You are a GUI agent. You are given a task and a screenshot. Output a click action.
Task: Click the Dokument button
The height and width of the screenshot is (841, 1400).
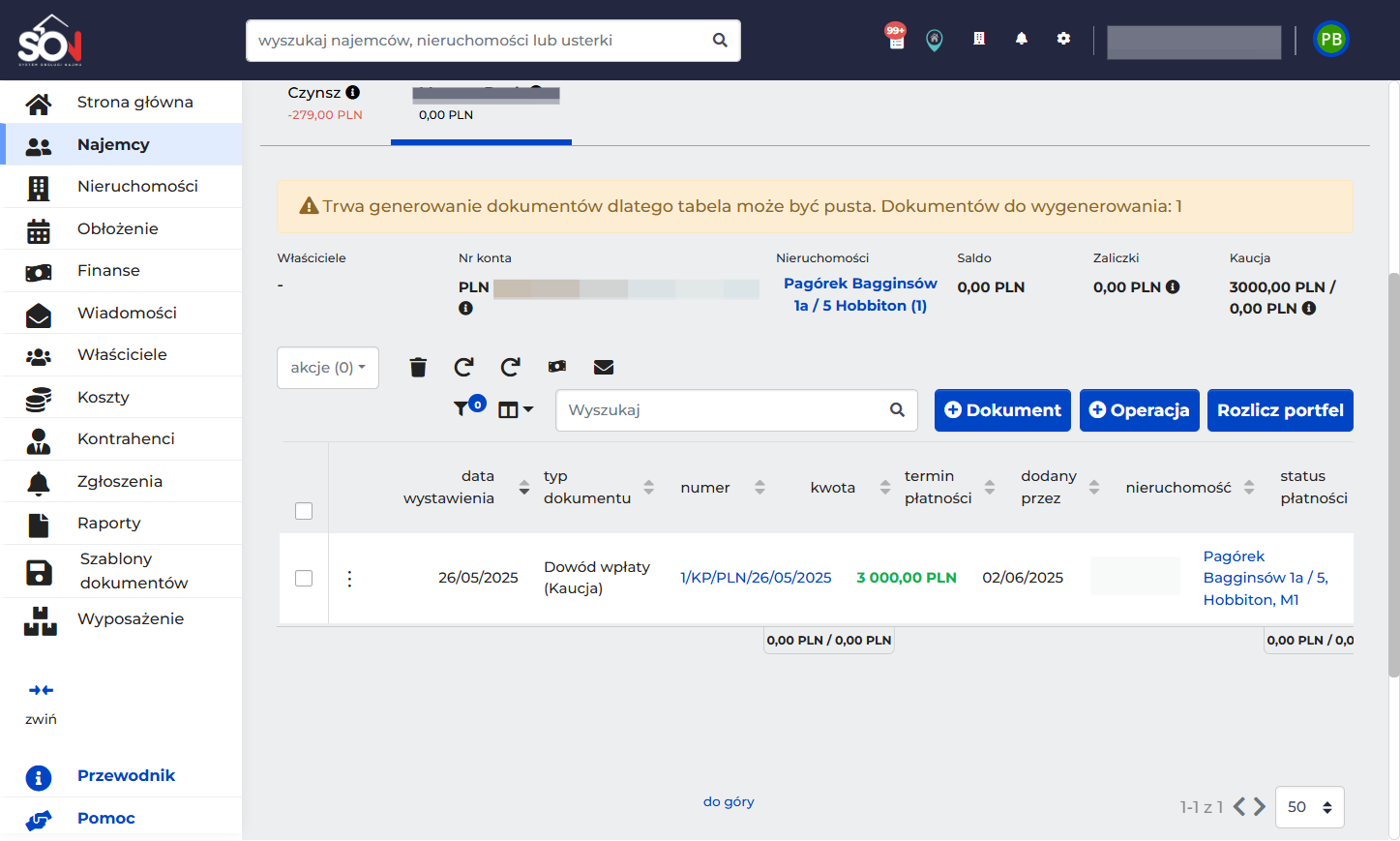pyautogui.click(x=1002, y=410)
